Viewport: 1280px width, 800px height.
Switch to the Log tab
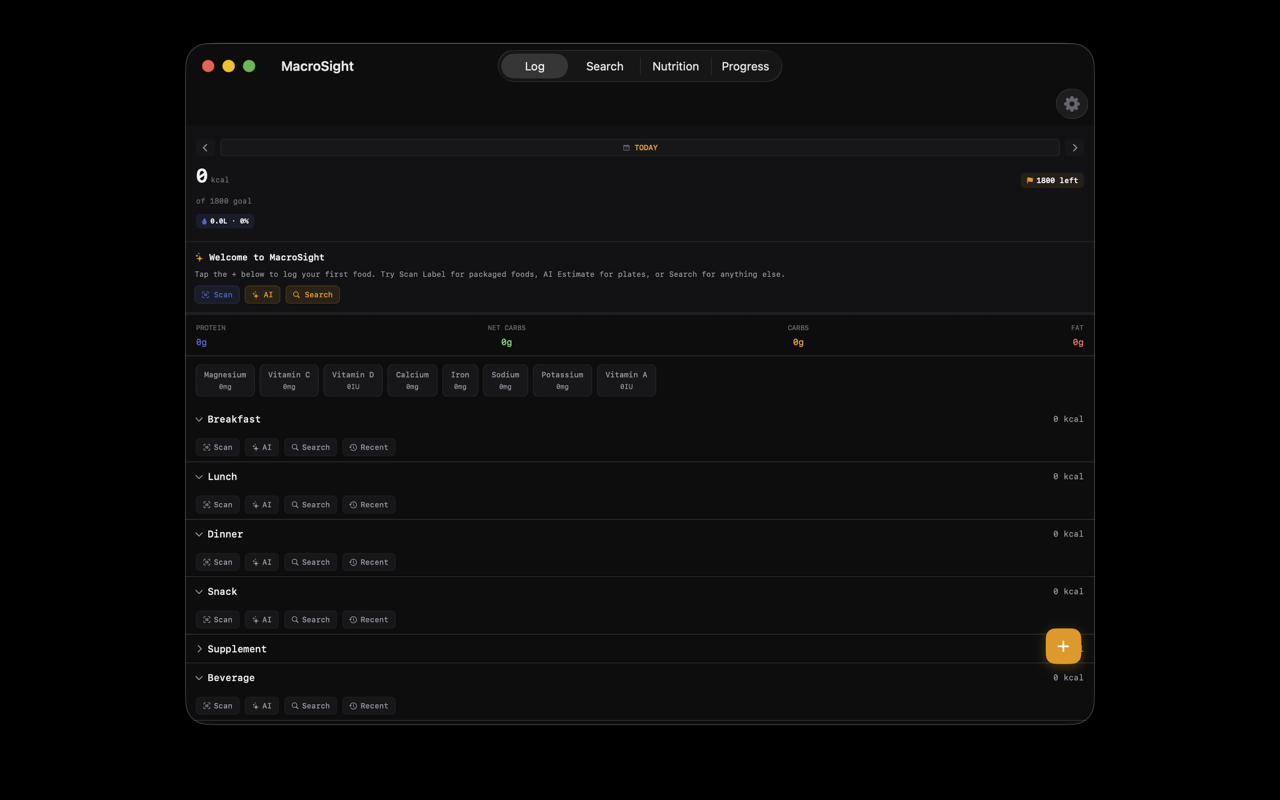(535, 66)
